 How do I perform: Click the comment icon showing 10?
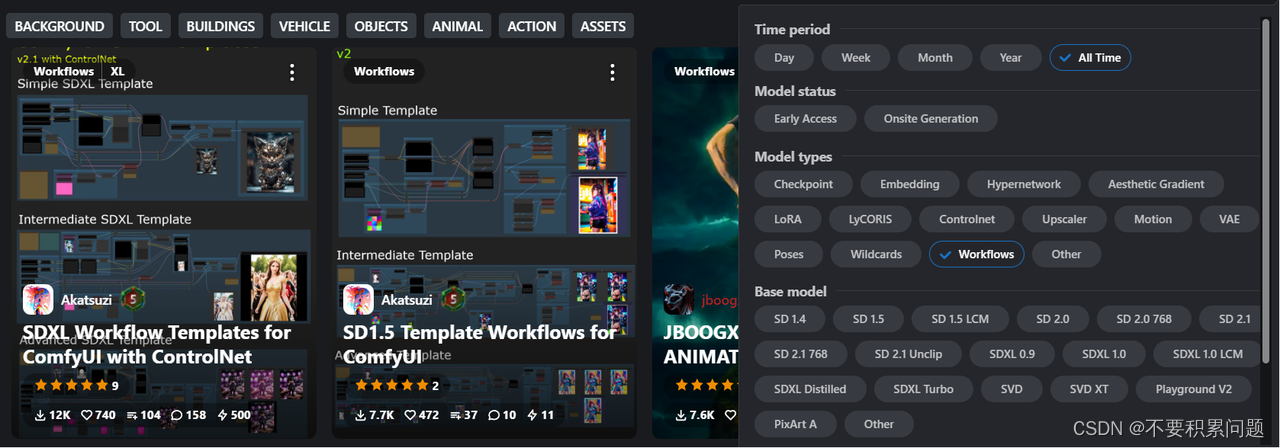coord(494,415)
